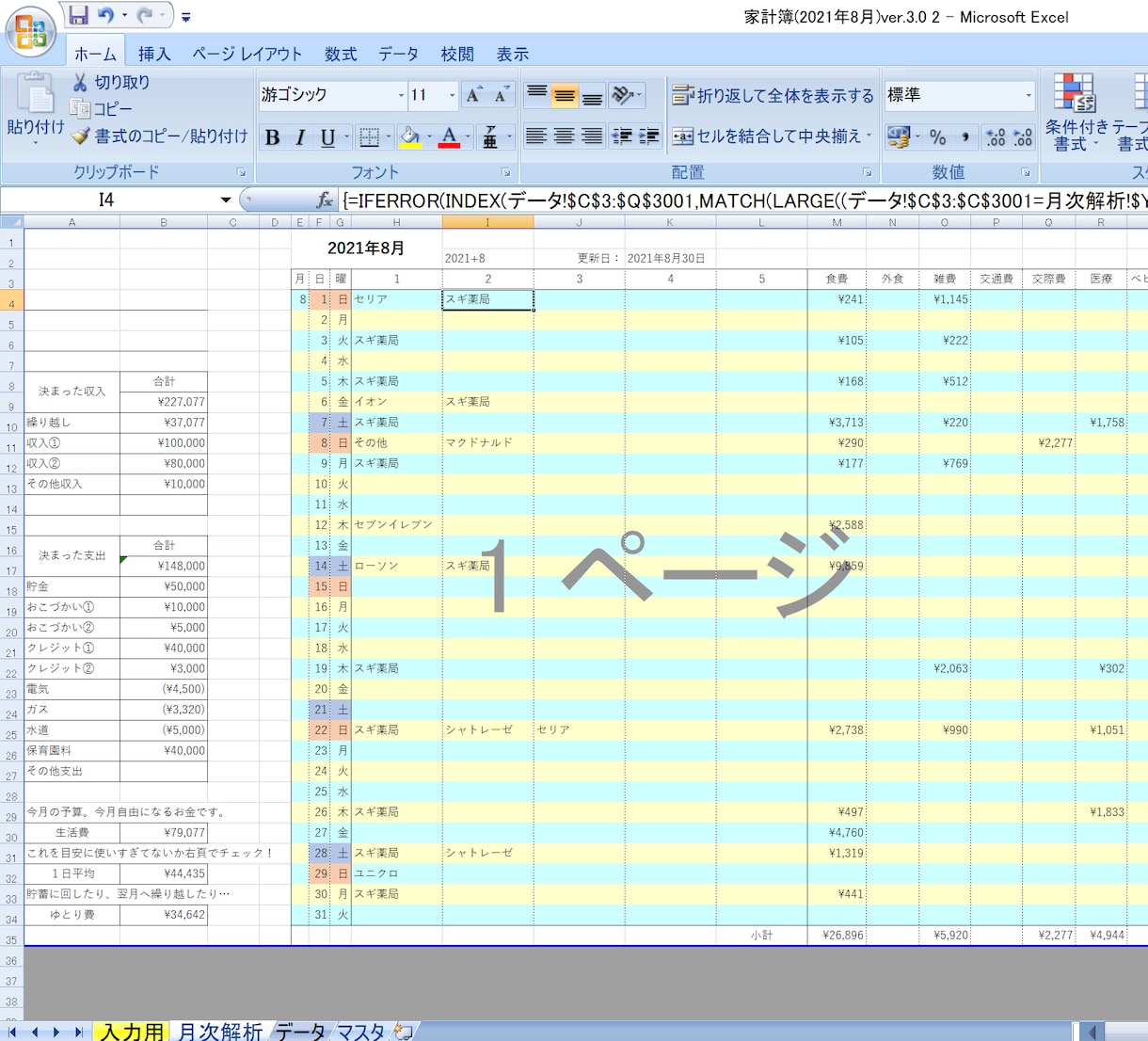Open number (数値) group dialog launcher
Image resolution: width=1148 pixels, height=1041 pixels.
1026,173
